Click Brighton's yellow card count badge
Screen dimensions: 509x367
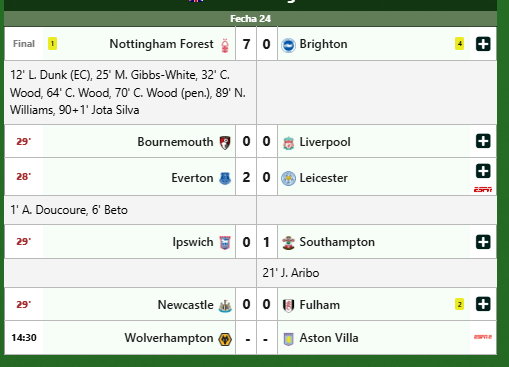tap(459, 44)
